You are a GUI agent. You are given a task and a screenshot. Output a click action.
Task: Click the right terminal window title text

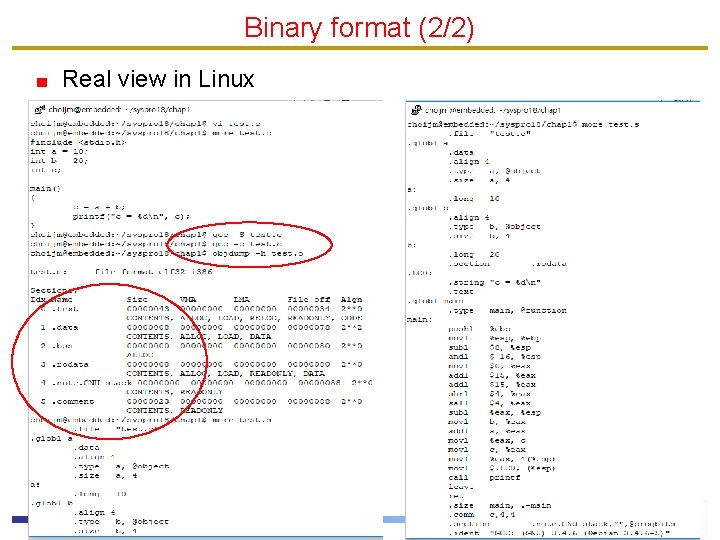(x=493, y=110)
